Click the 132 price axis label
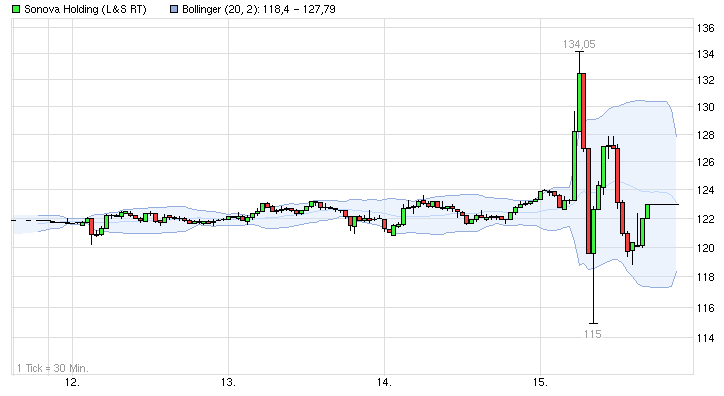Viewport: 724px width, 396px height. point(706,80)
